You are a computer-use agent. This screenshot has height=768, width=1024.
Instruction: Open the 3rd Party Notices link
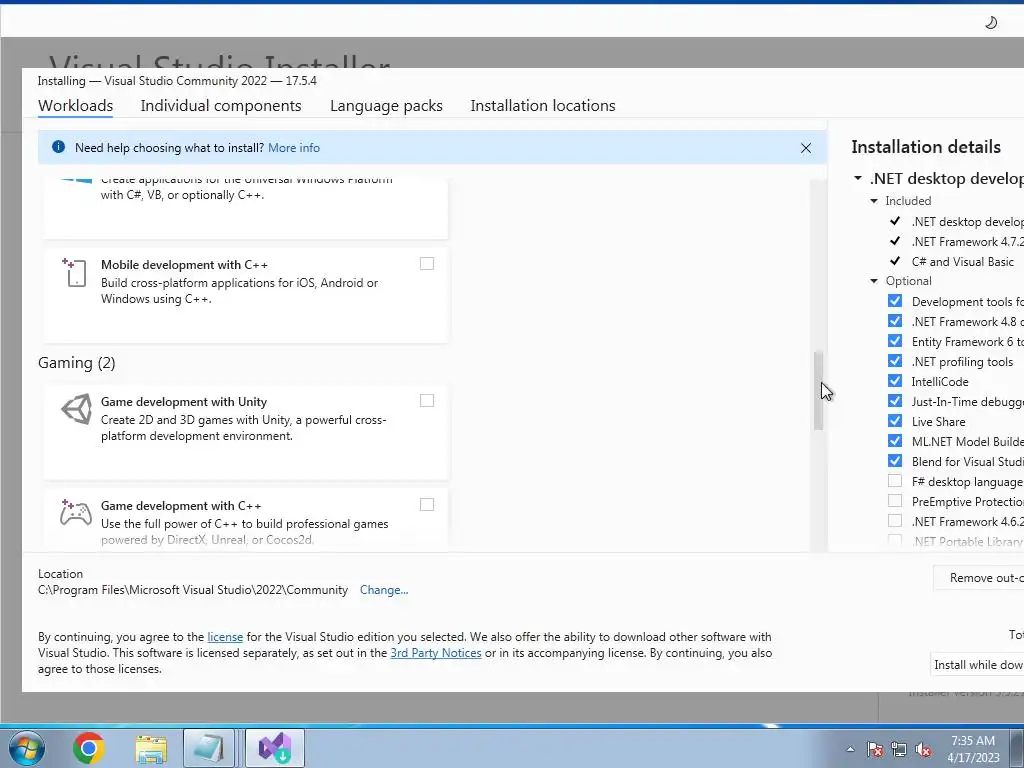(436, 653)
